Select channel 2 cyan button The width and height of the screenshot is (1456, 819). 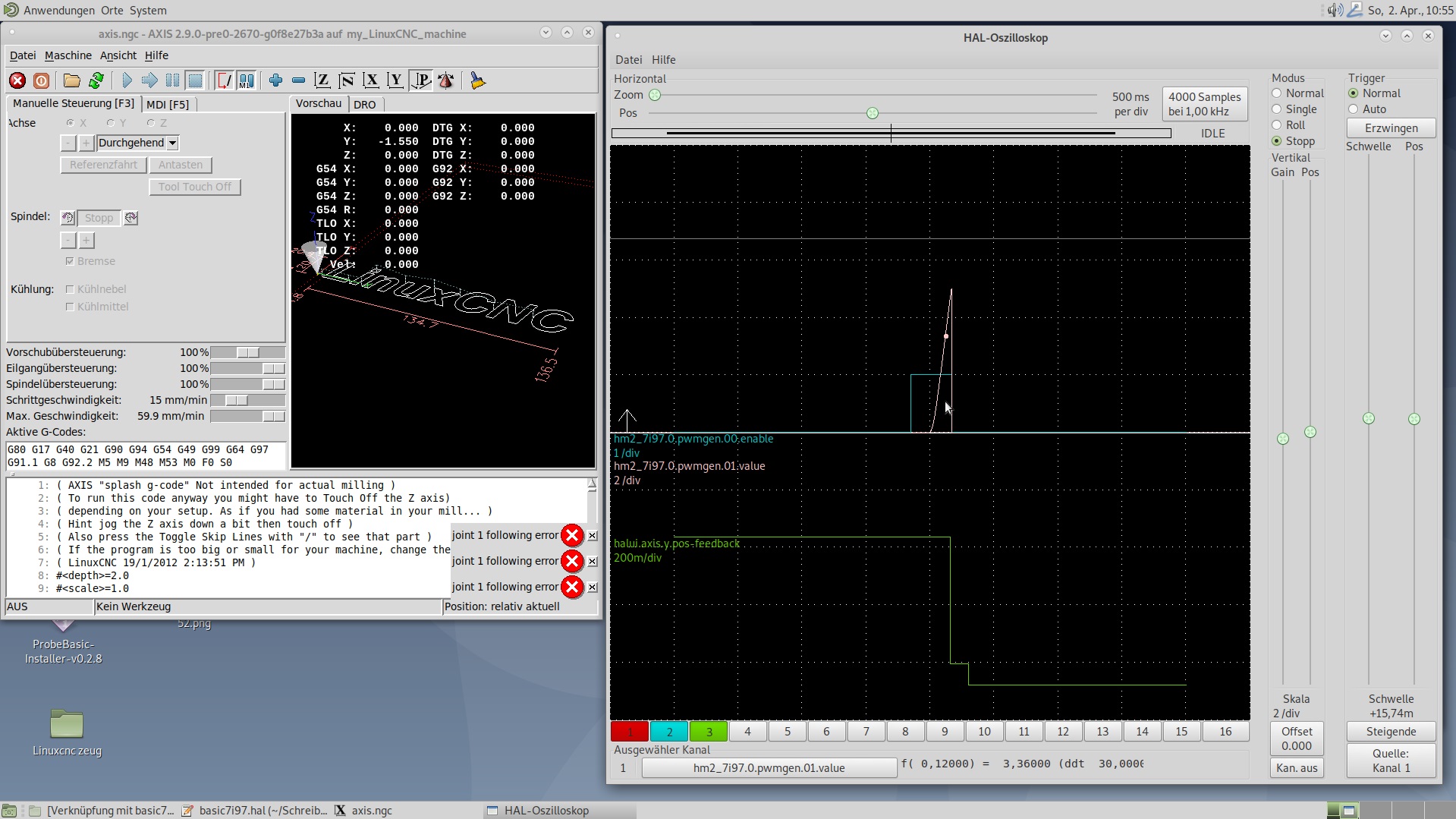(669, 732)
